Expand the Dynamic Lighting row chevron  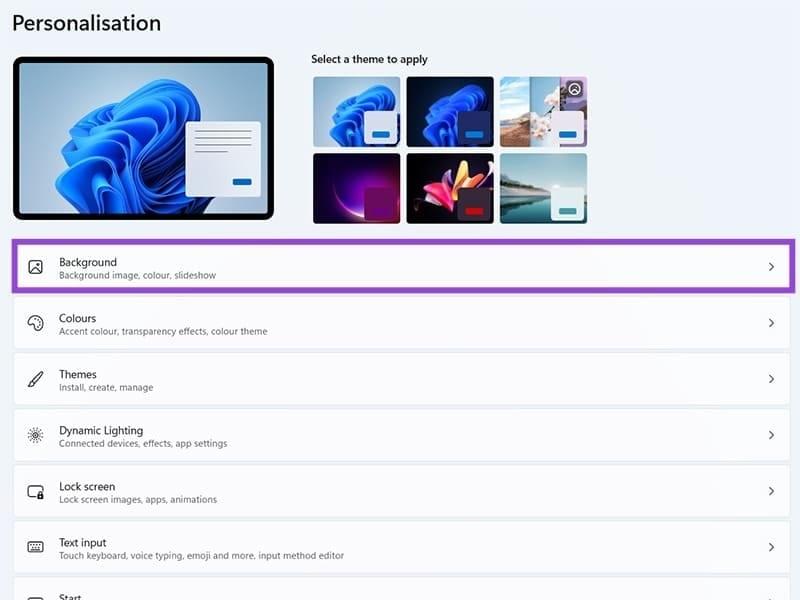pyautogui.click(x=772, y=435)
